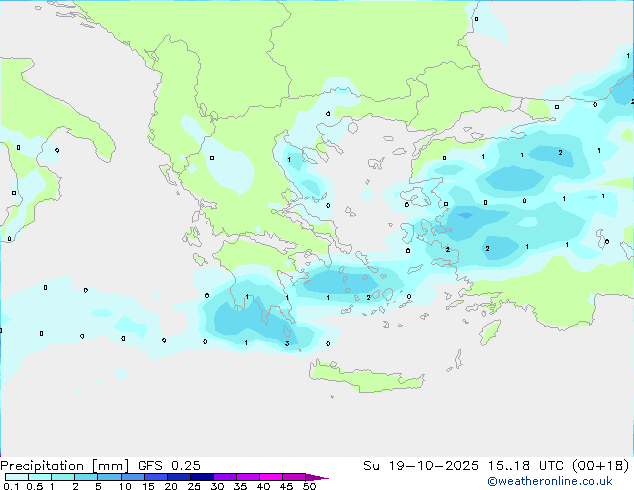The height and width of the screenshot is (490, 634).
Task: Click the island of Crete on the map
Action: point(366,378)
